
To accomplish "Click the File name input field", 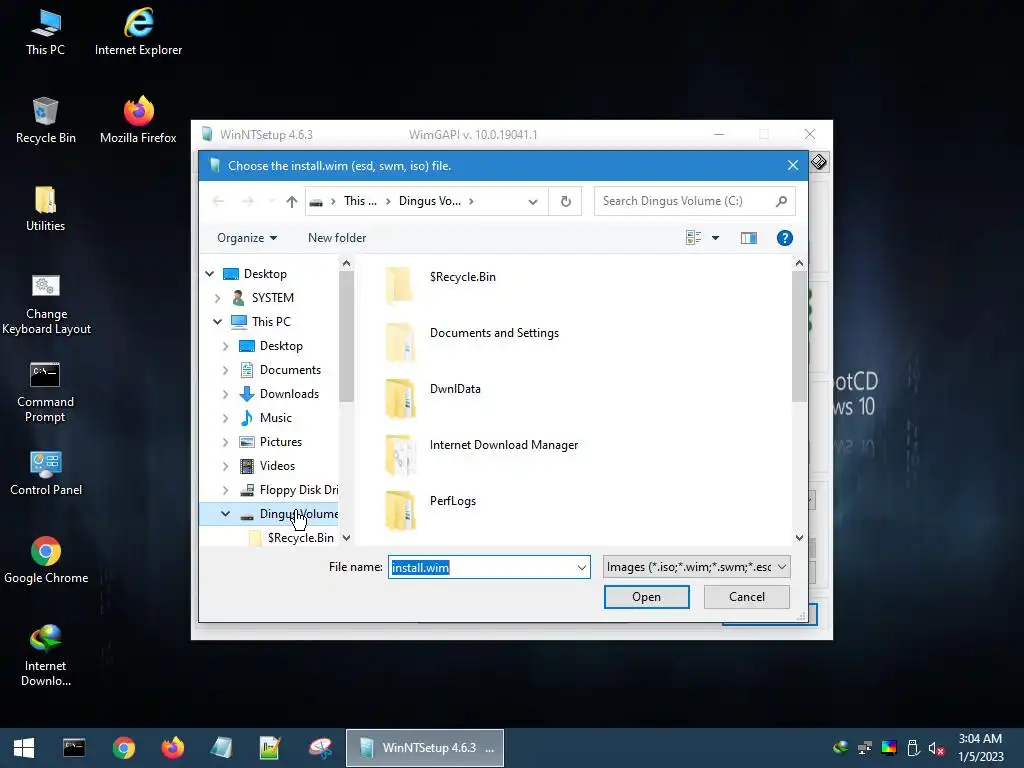I will tap(481, 568).
